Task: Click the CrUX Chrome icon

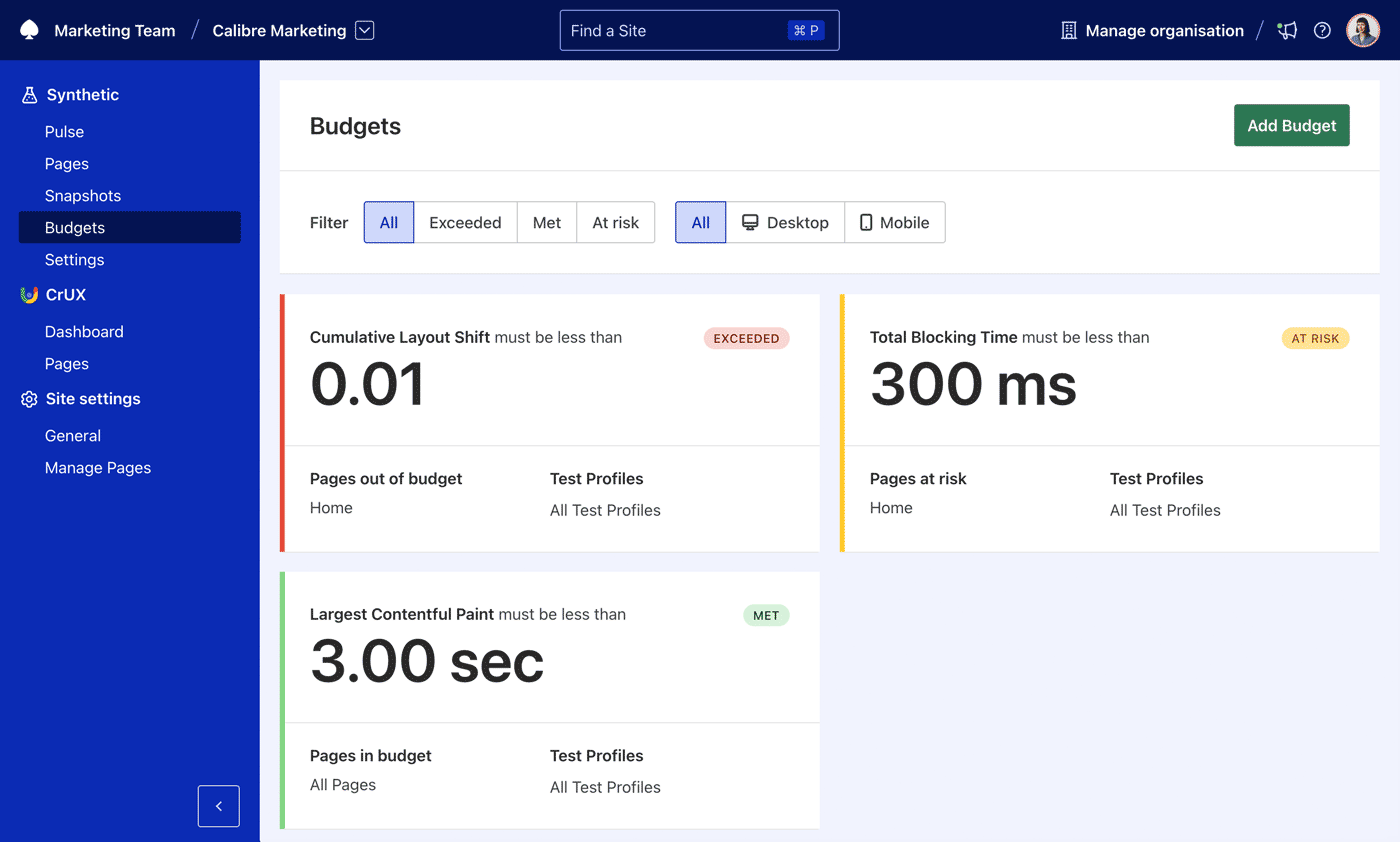Action: 26,294
